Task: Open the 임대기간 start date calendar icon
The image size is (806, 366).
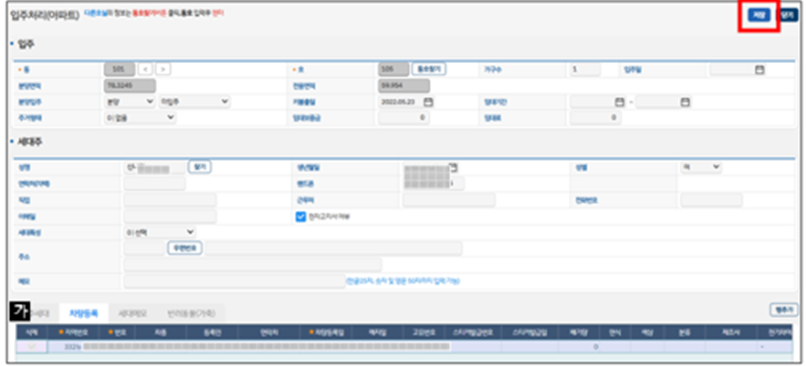Action: click(619, 102)
